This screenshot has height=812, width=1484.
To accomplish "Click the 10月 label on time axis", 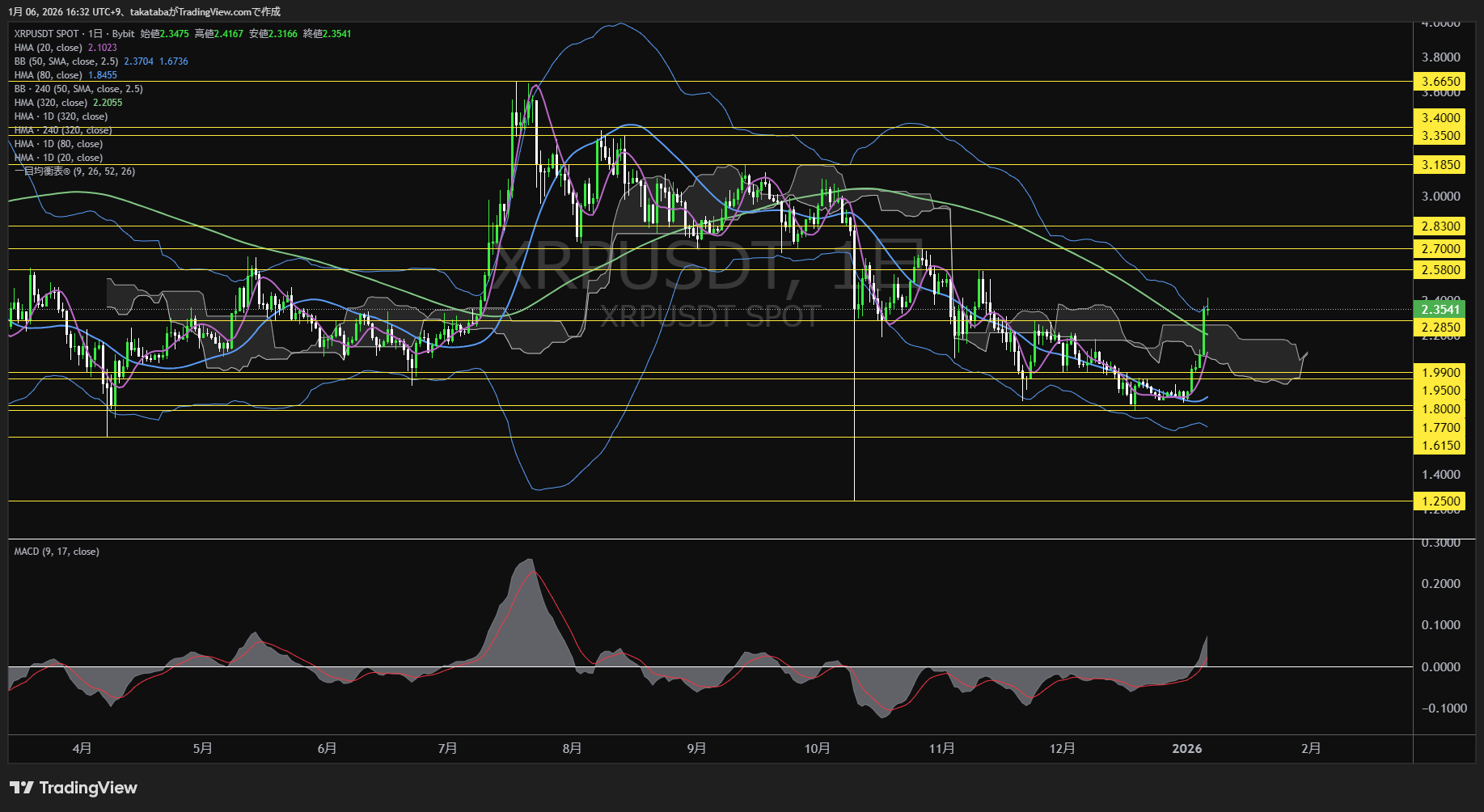I will (817, 749).
